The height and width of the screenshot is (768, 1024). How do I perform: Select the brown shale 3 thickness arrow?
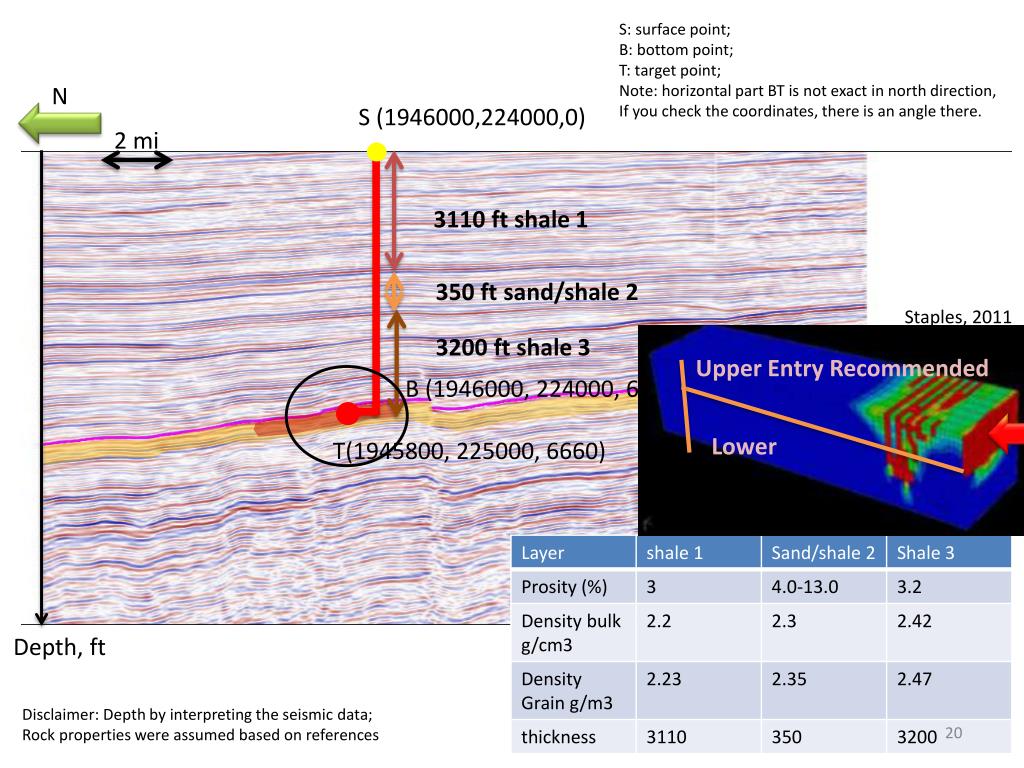(x=396, y=363)
